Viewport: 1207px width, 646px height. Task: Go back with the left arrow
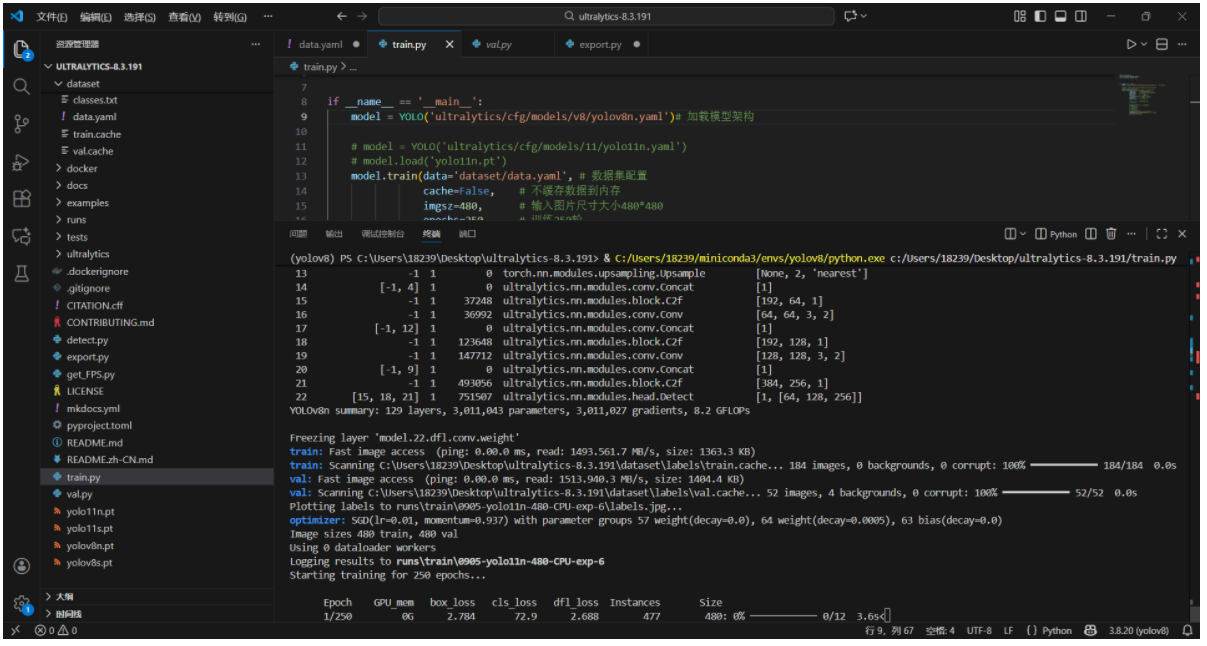[x=342, y=16]
